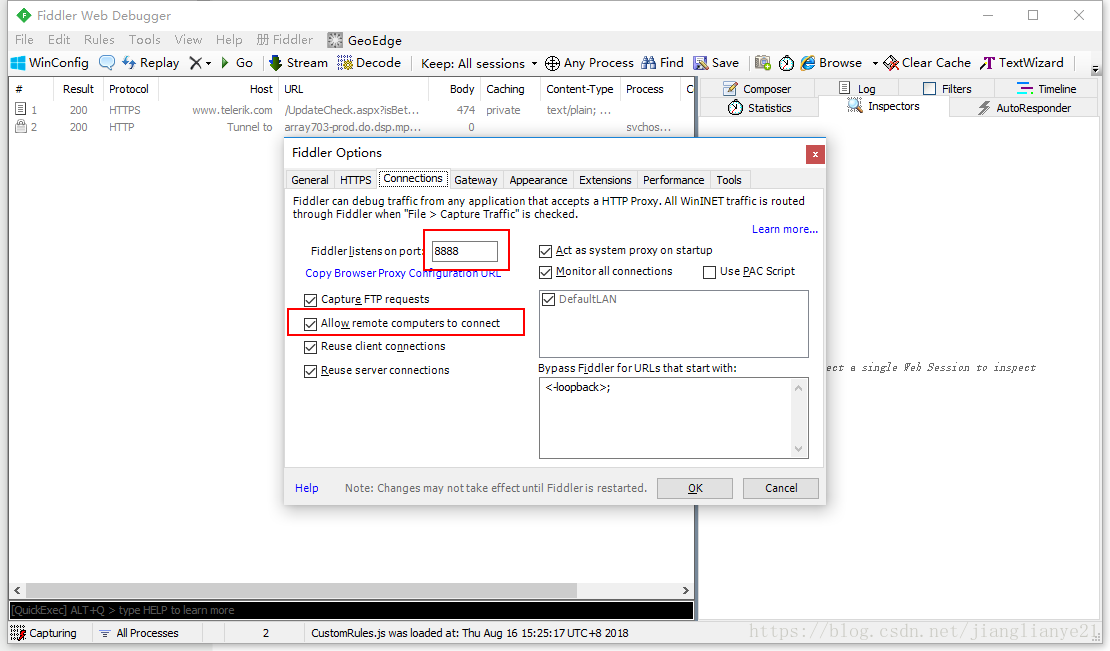This screenshot has height=651, width=1110.
Task: Open the Rules menu
Action: click(x=99, y=40)
